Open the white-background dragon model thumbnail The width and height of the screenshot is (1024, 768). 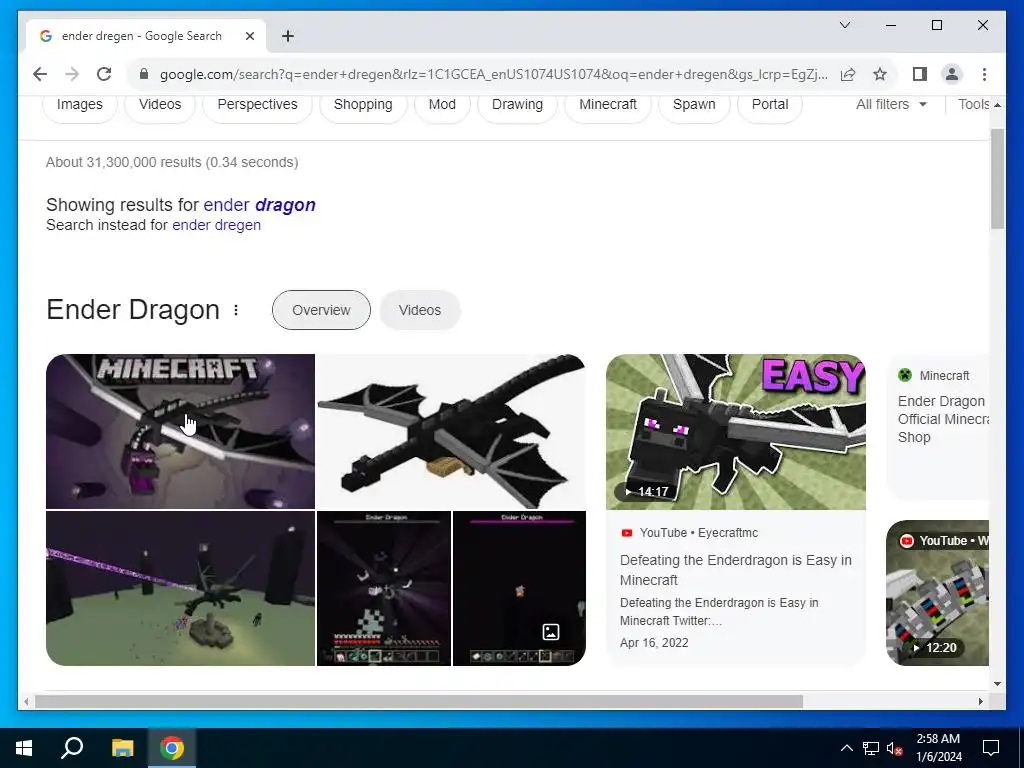(451, 431)
